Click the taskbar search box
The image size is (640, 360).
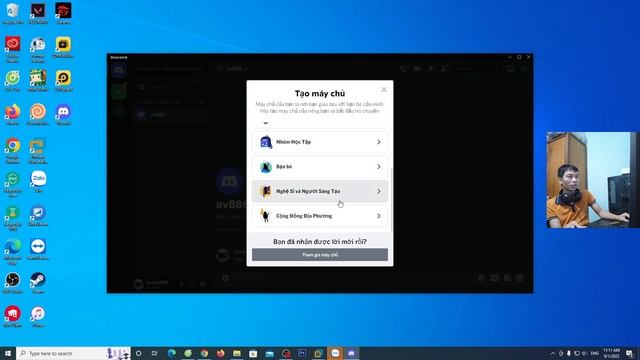tap(73, 353)
